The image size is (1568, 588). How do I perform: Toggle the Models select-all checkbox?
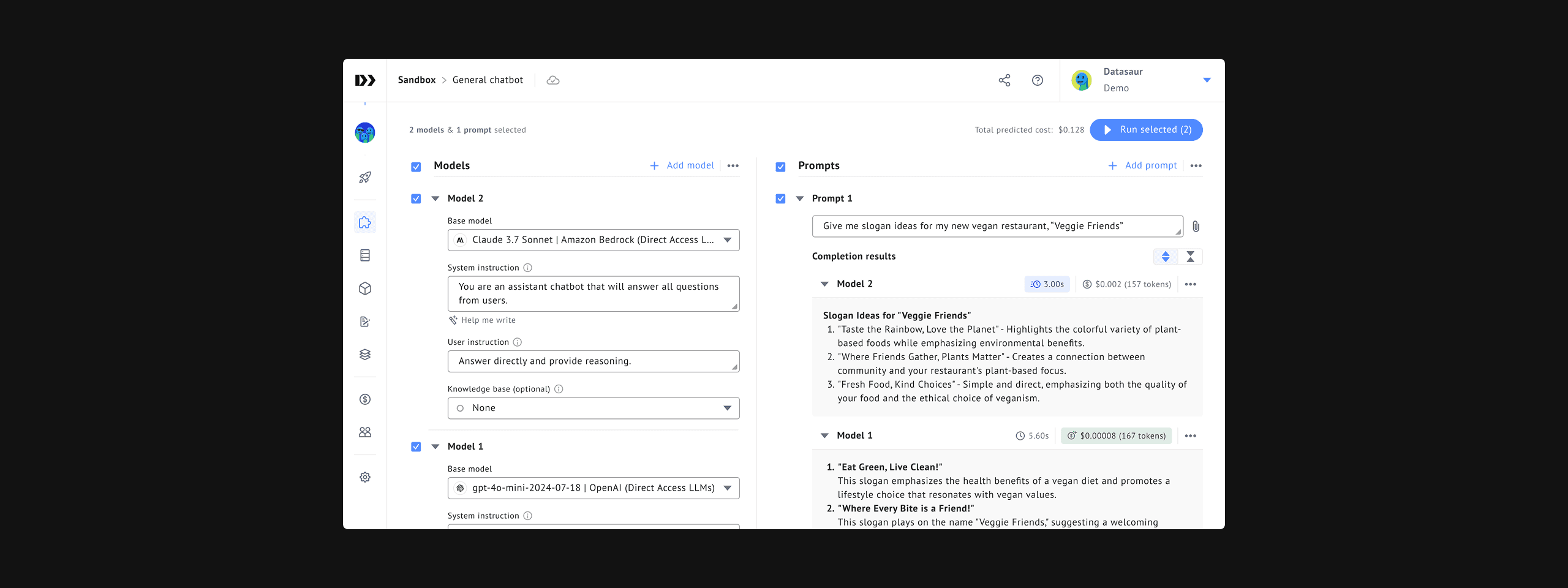416,167
